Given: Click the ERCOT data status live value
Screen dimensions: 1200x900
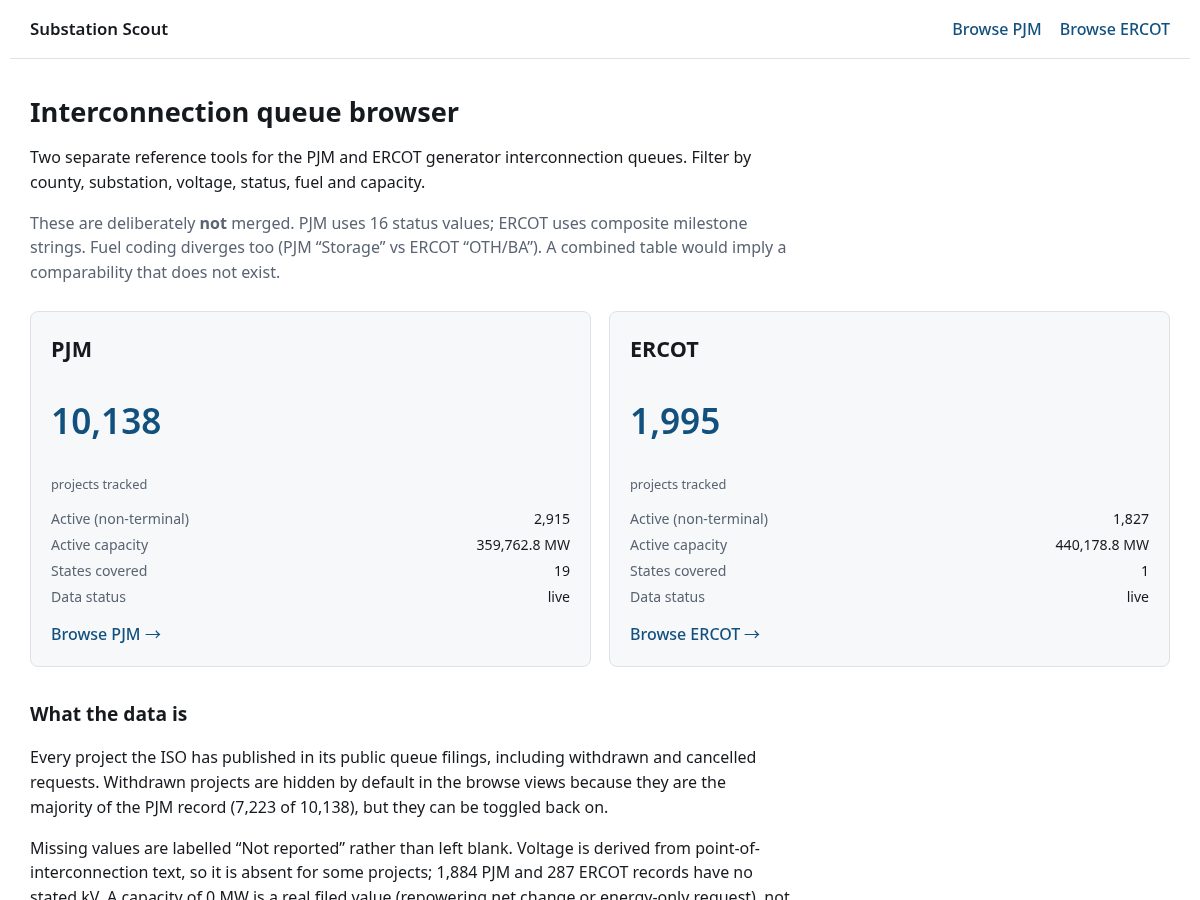Looking at the screenshot, I should (x=1138, y=597).
